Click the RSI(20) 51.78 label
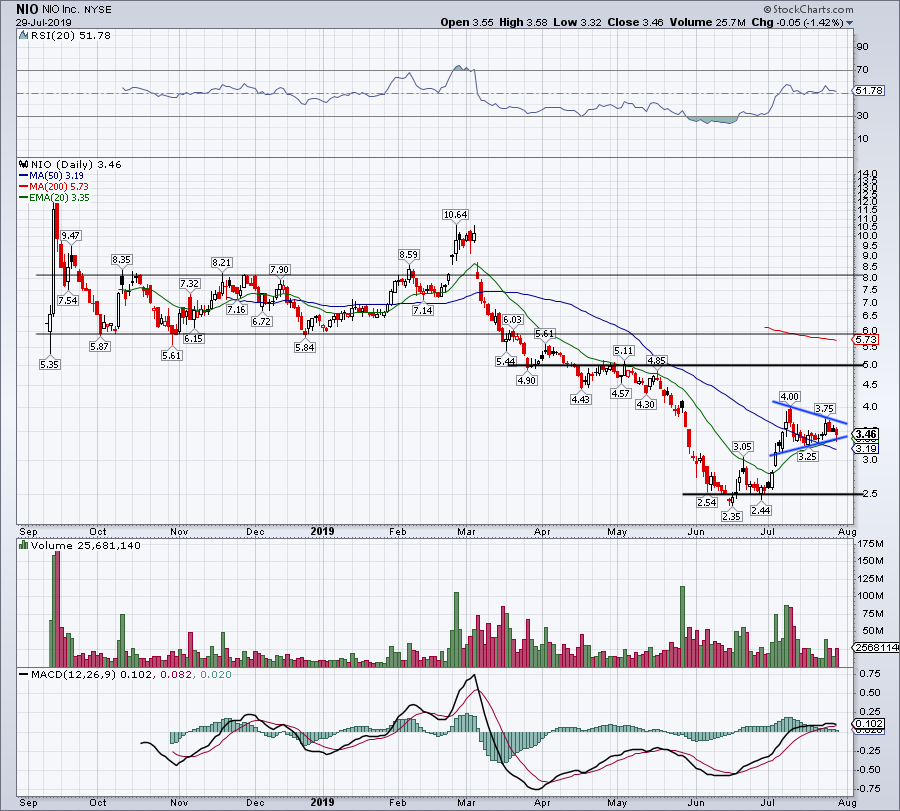 (x=70, y=36)
